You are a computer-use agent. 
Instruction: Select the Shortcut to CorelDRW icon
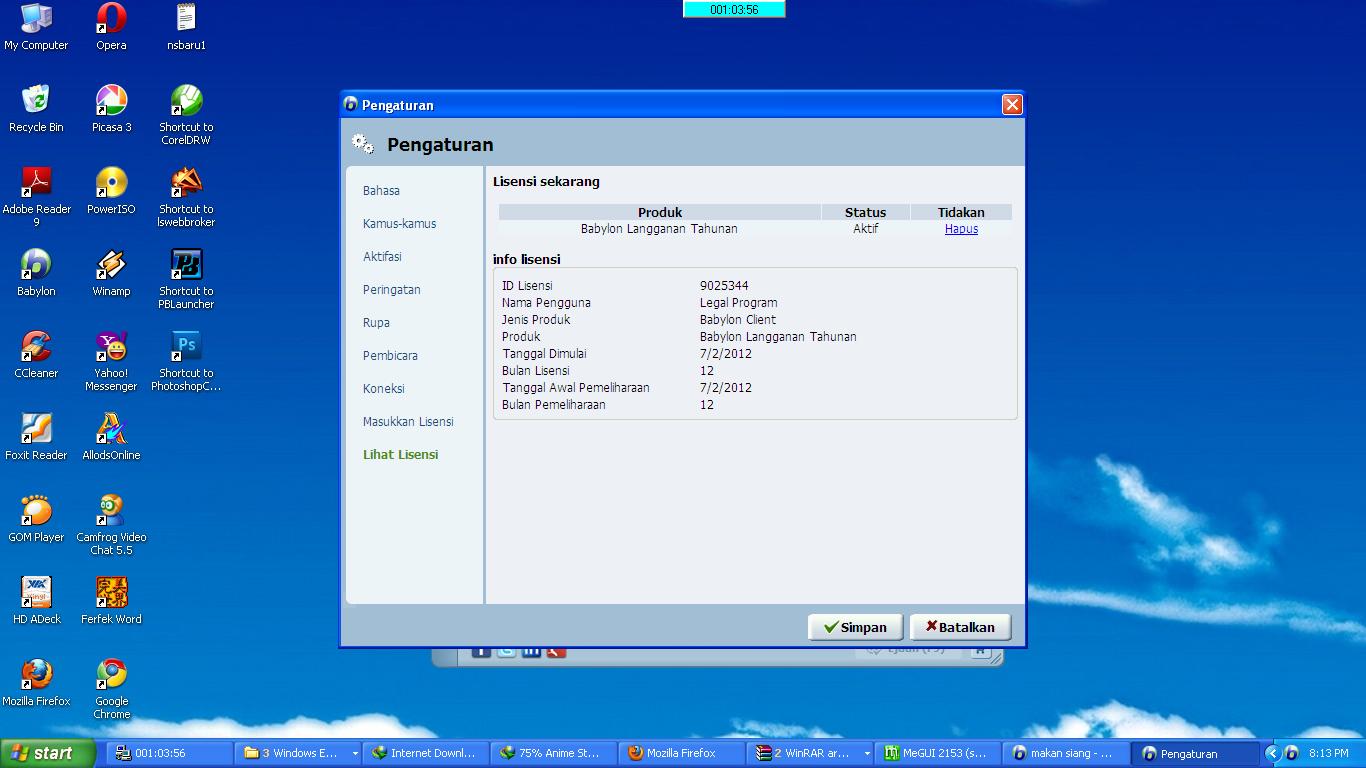186,115
